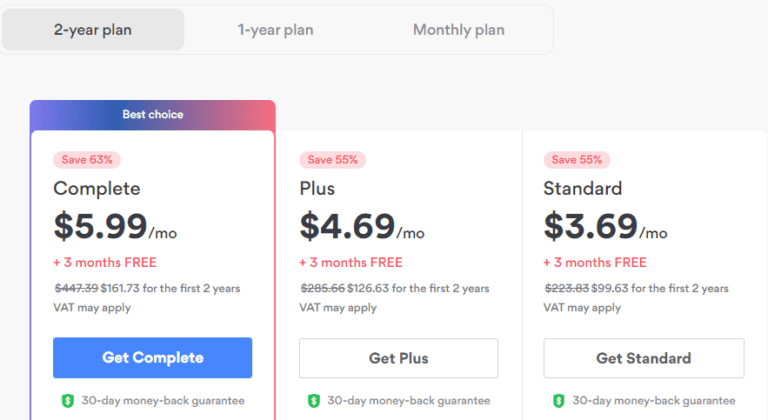Click the Best choice banner
The image size is (768, 420).
[x=152, y=114]
